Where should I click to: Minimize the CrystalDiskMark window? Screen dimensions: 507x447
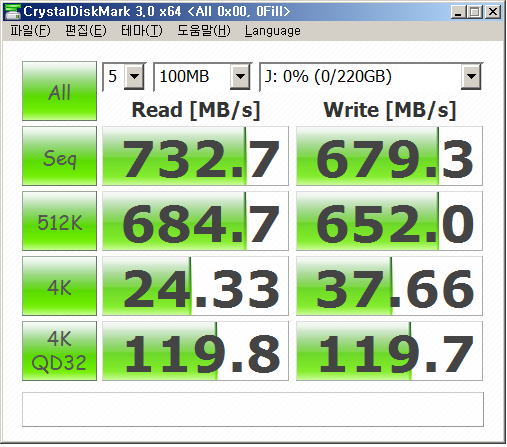458,12
